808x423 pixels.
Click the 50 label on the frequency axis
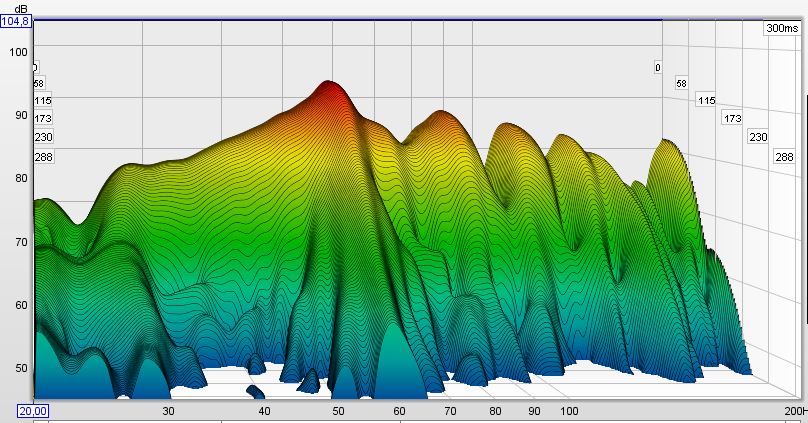point(338,411)
